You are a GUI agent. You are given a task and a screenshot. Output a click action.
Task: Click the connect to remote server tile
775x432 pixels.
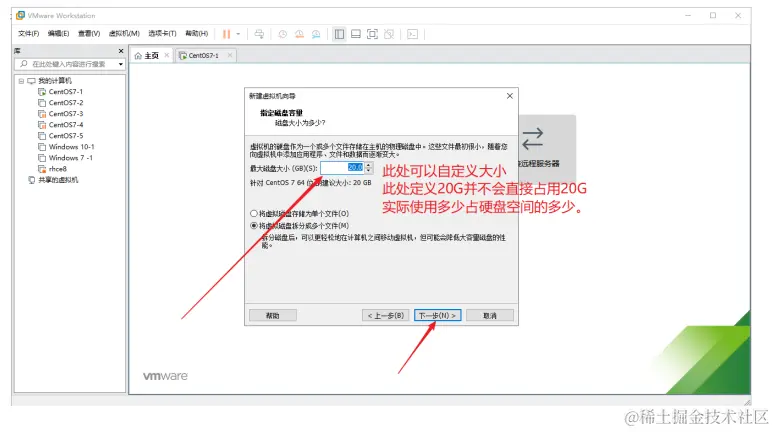[x=547, y=146]
